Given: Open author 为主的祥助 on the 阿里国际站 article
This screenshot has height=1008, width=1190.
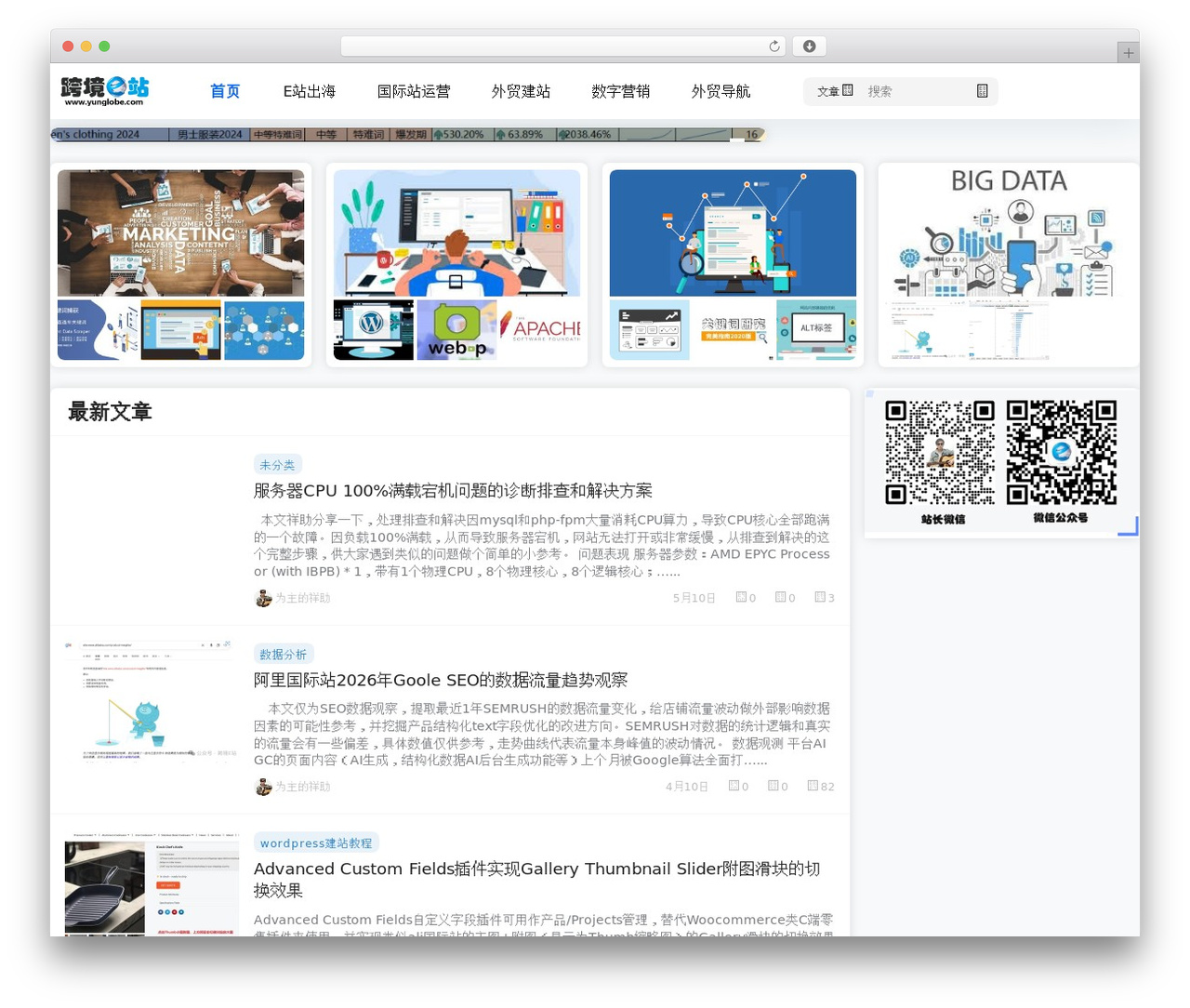Looking at the screenshot, I should coord(303,787).
